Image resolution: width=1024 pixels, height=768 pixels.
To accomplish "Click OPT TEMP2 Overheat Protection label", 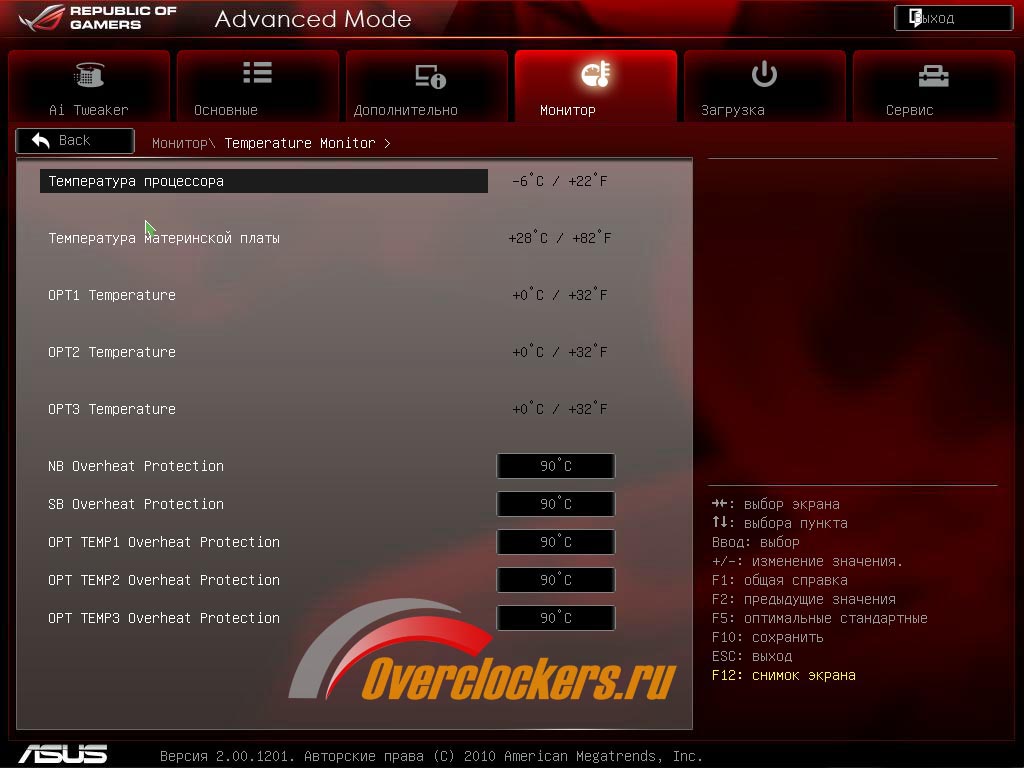I will coord(164,579).
